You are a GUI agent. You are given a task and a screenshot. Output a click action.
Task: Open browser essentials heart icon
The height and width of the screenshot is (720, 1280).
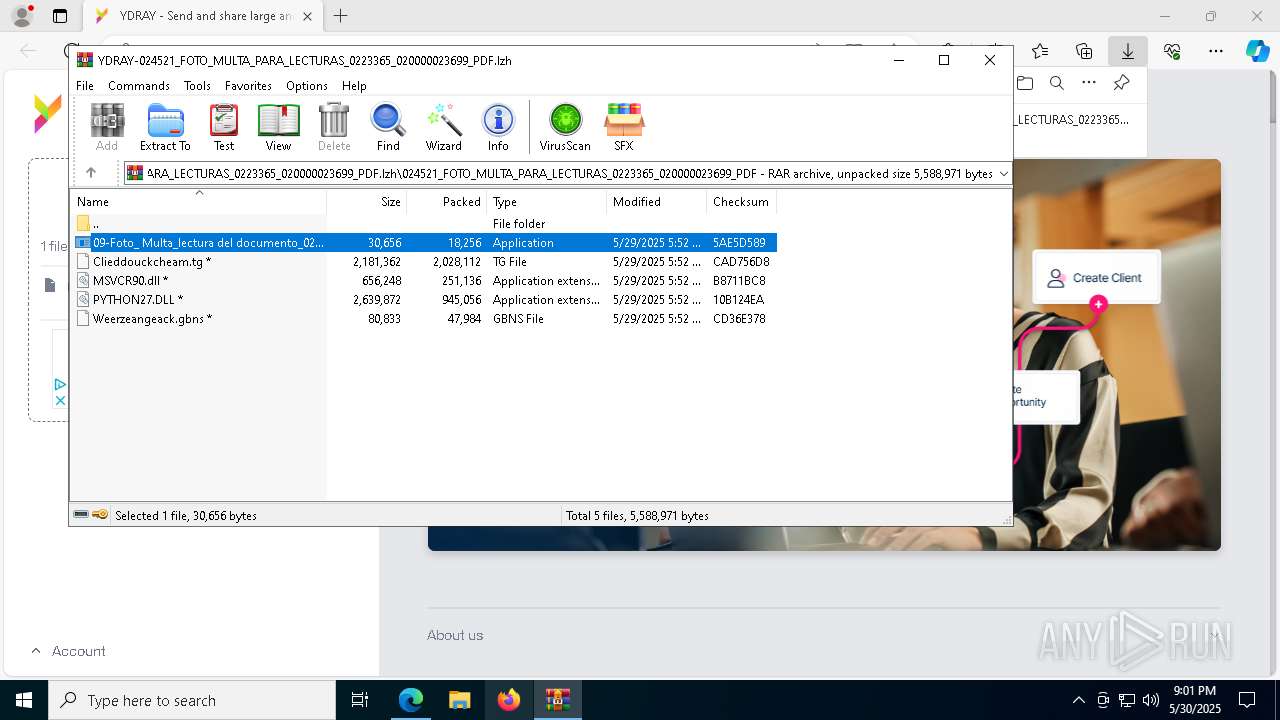tap(1172, 51)
